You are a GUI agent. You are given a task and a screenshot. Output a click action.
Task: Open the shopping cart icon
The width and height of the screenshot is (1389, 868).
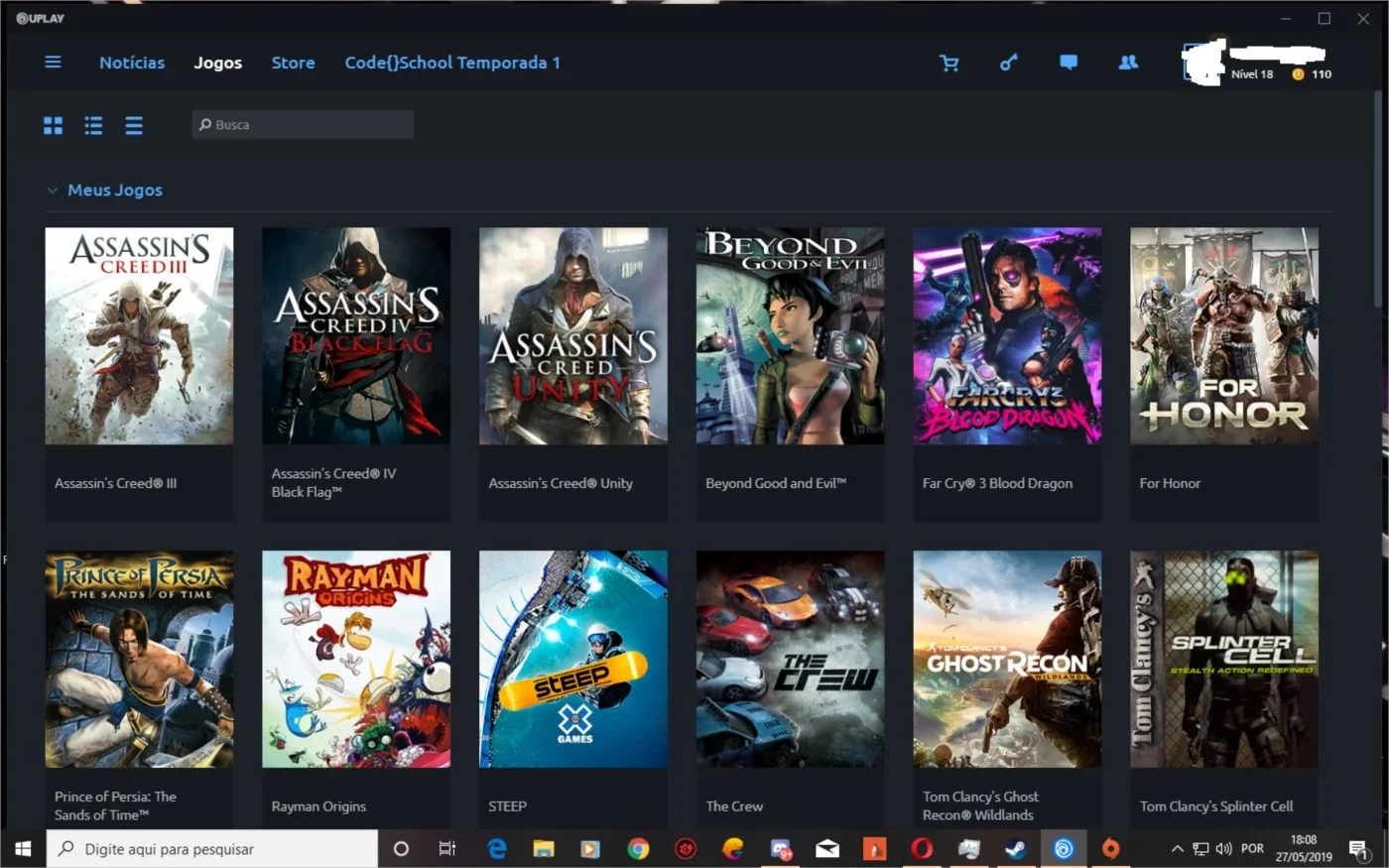(949, 62)
